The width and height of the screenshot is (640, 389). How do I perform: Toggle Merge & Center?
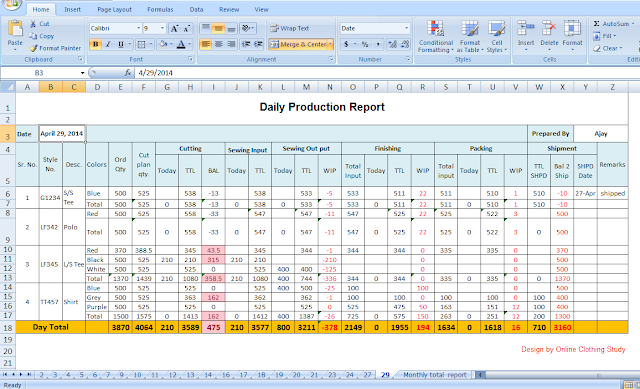298,44
